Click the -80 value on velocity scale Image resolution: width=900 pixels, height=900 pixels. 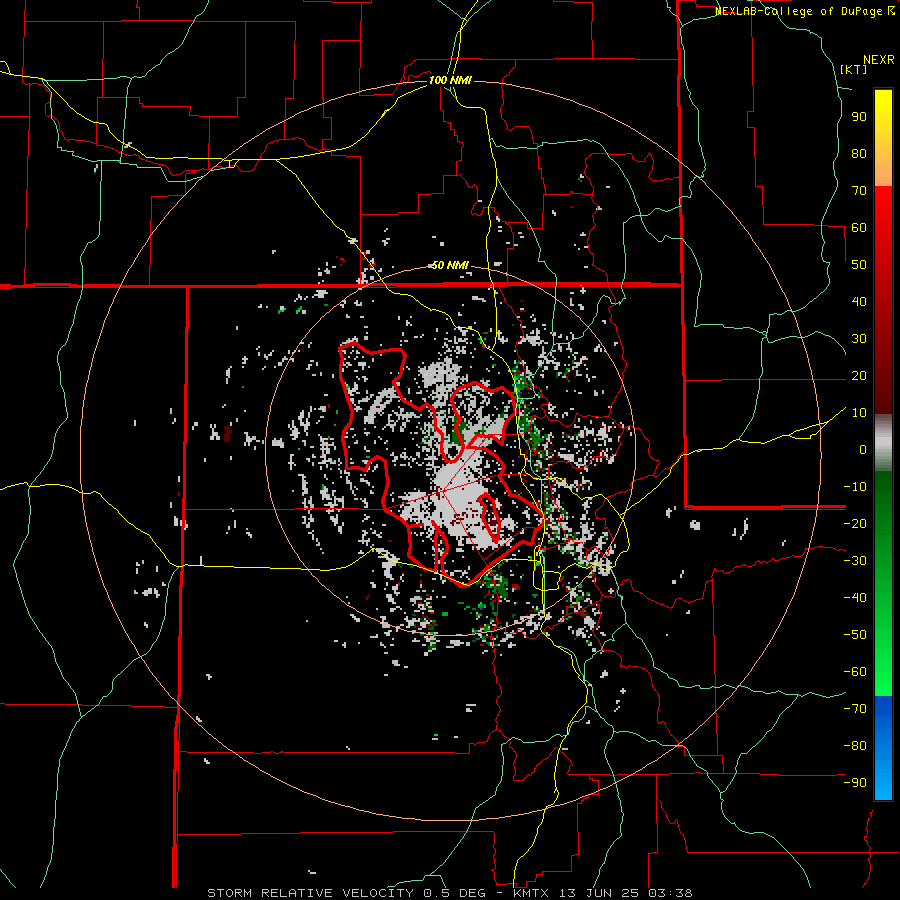(855, 746)
